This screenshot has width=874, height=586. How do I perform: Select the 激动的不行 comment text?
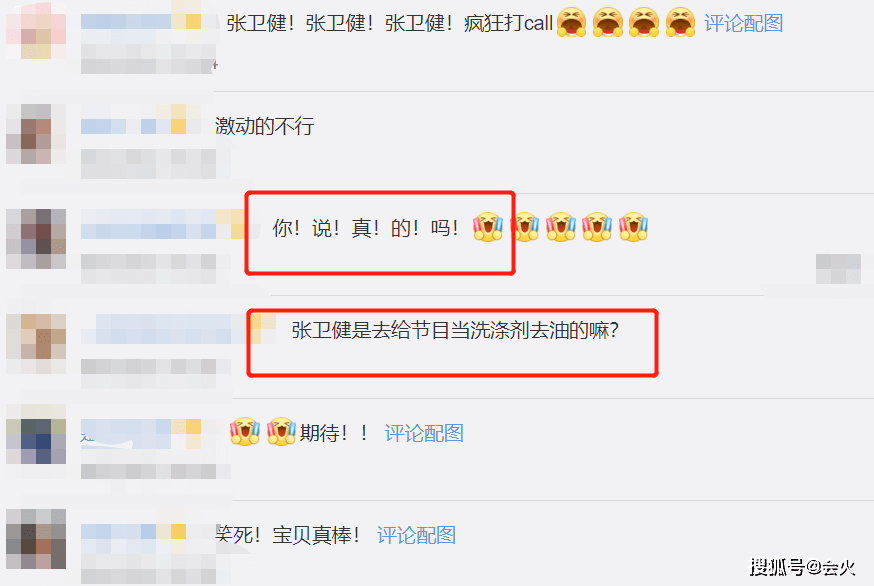(265, 126)
